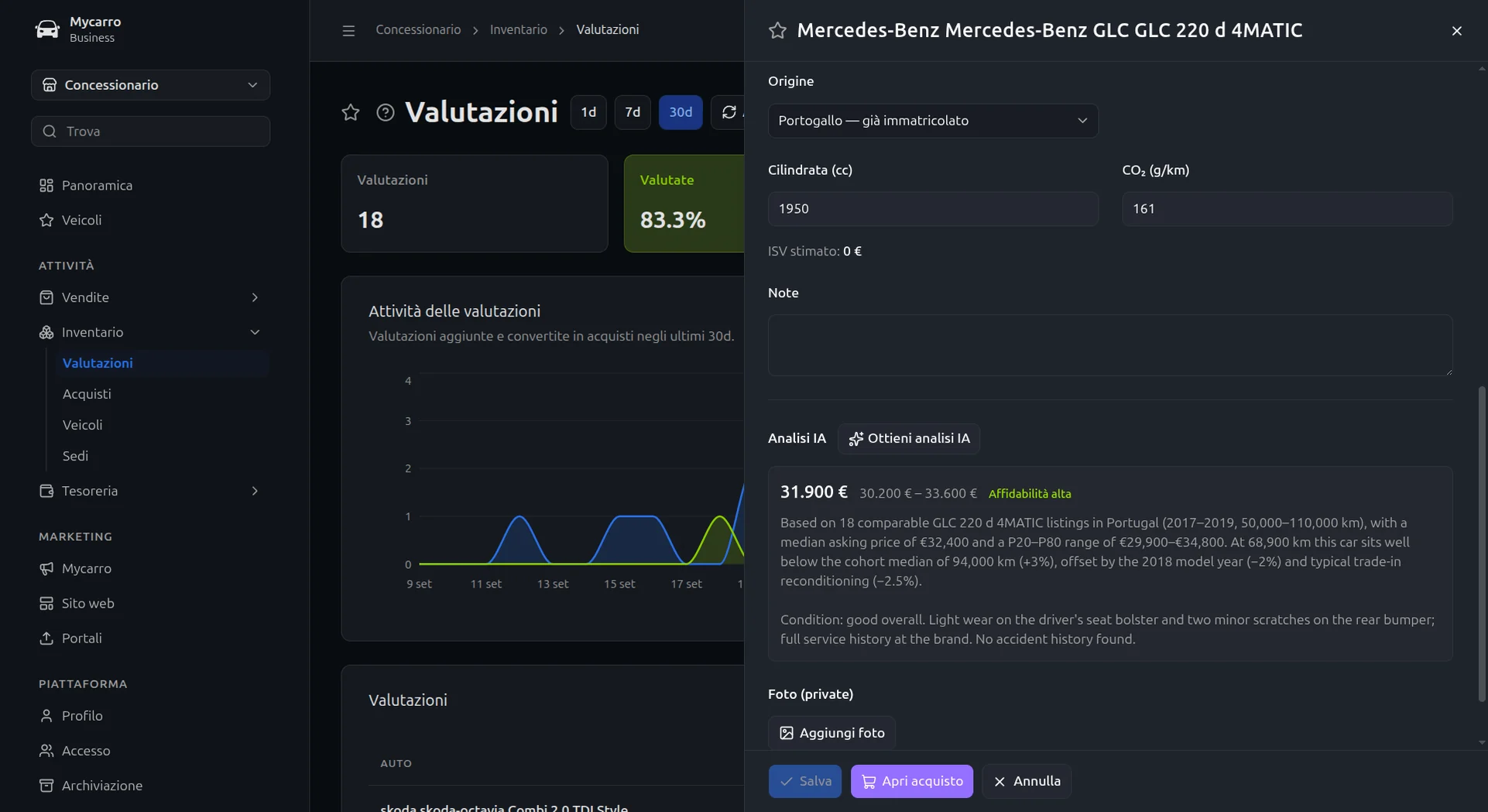Open the Concessionario workspace dropdown
Viewport: 1488px width, 812px height.
150,85
